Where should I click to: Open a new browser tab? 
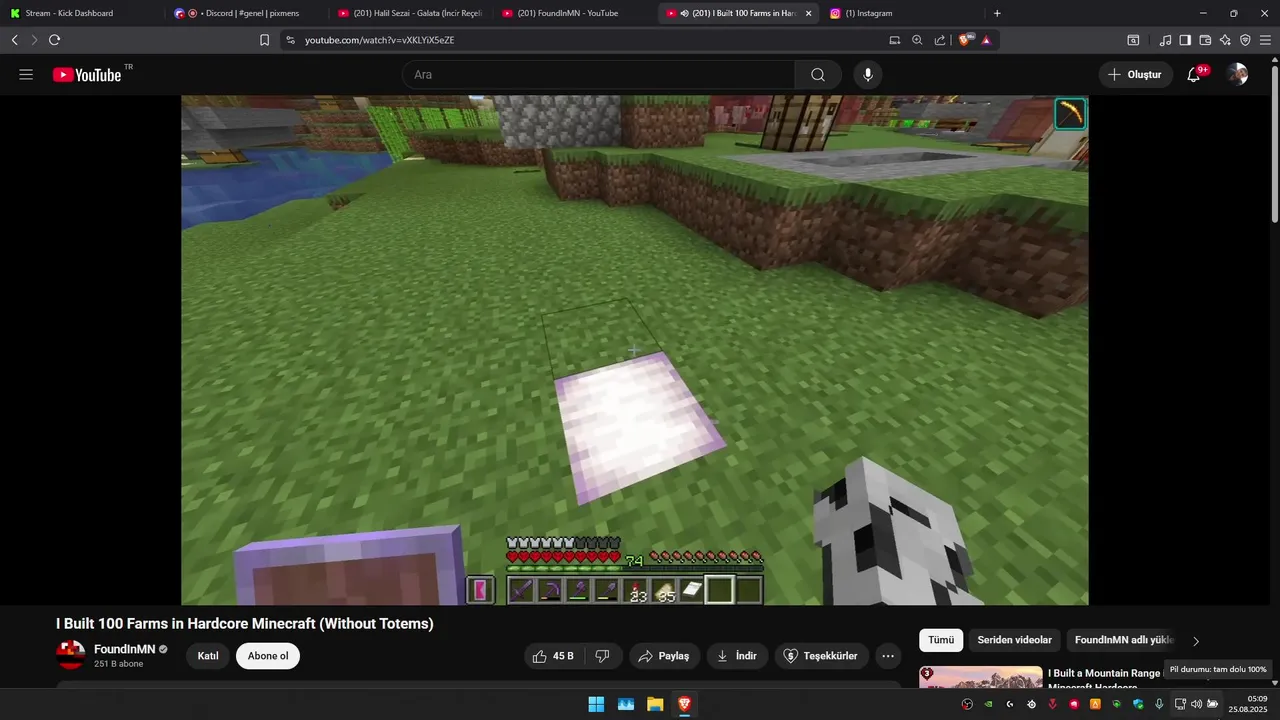click(x=997, y=13)
